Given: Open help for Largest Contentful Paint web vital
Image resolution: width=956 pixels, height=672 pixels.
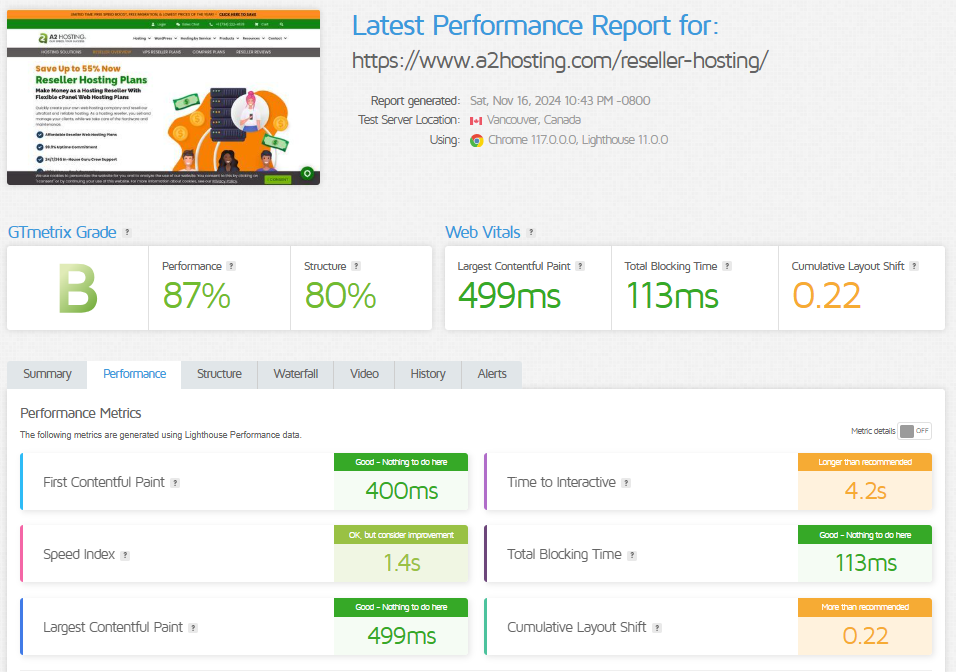Looking at the screenshot, I should pos(580,266).
